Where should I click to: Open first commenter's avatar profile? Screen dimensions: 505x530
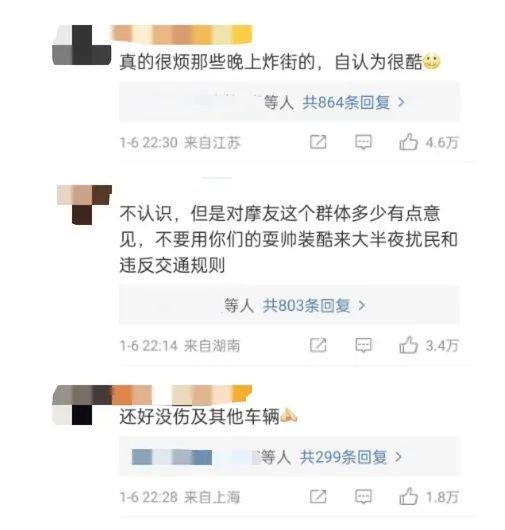click(81, 45)
